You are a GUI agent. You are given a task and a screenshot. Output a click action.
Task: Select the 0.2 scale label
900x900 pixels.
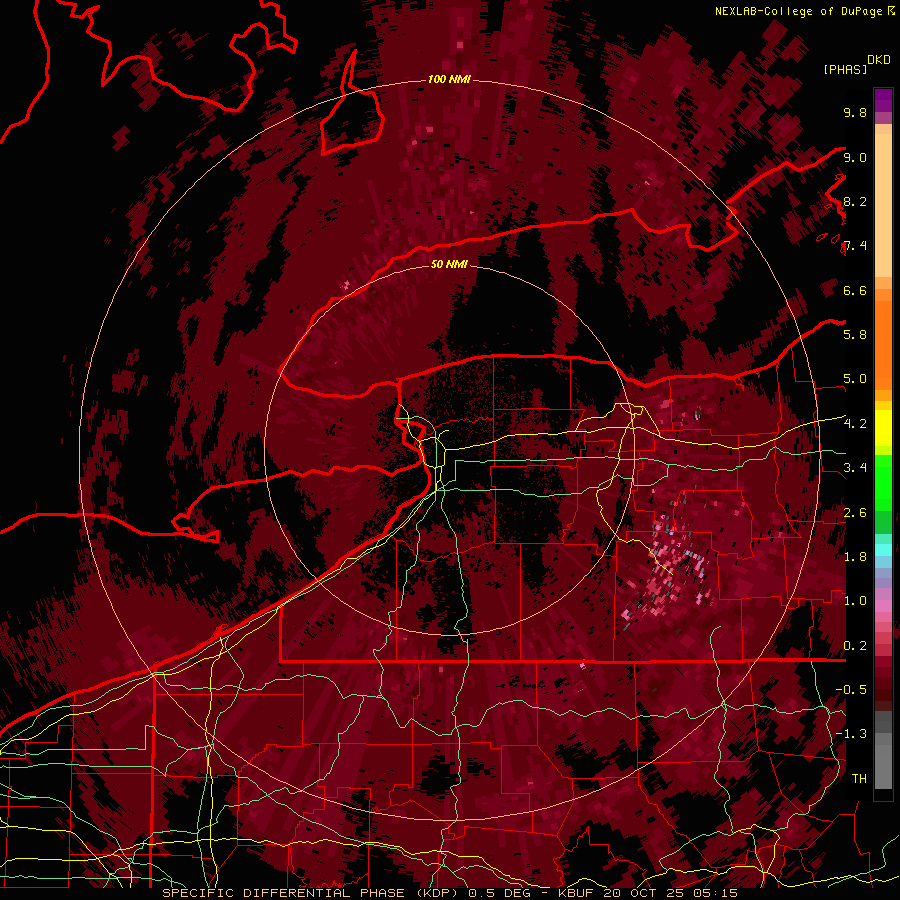coord(855,646)
